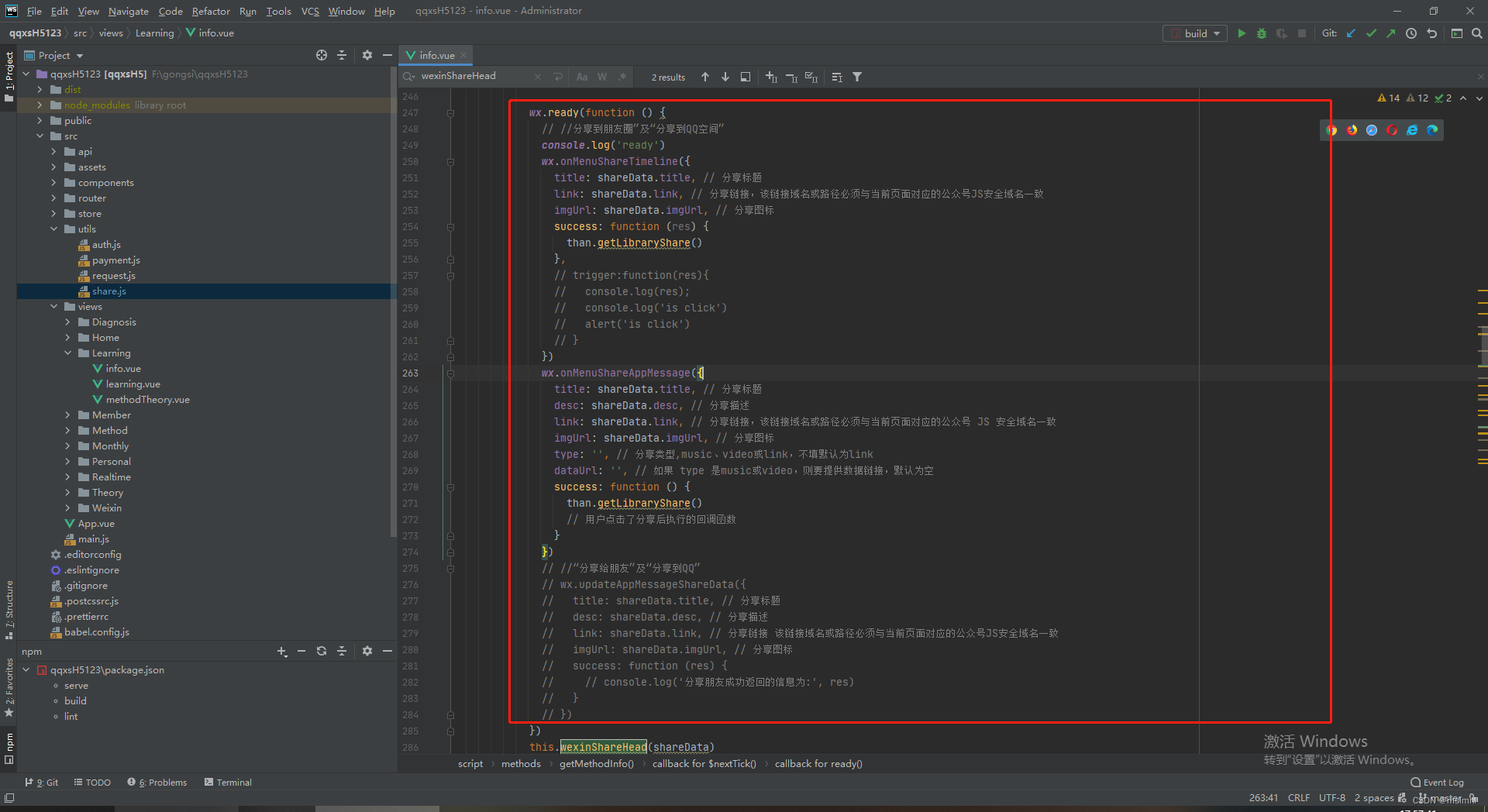Screen dimensions: 1488x812
Task: Open page in Chrome browser icon
Action: [1331, 130]
